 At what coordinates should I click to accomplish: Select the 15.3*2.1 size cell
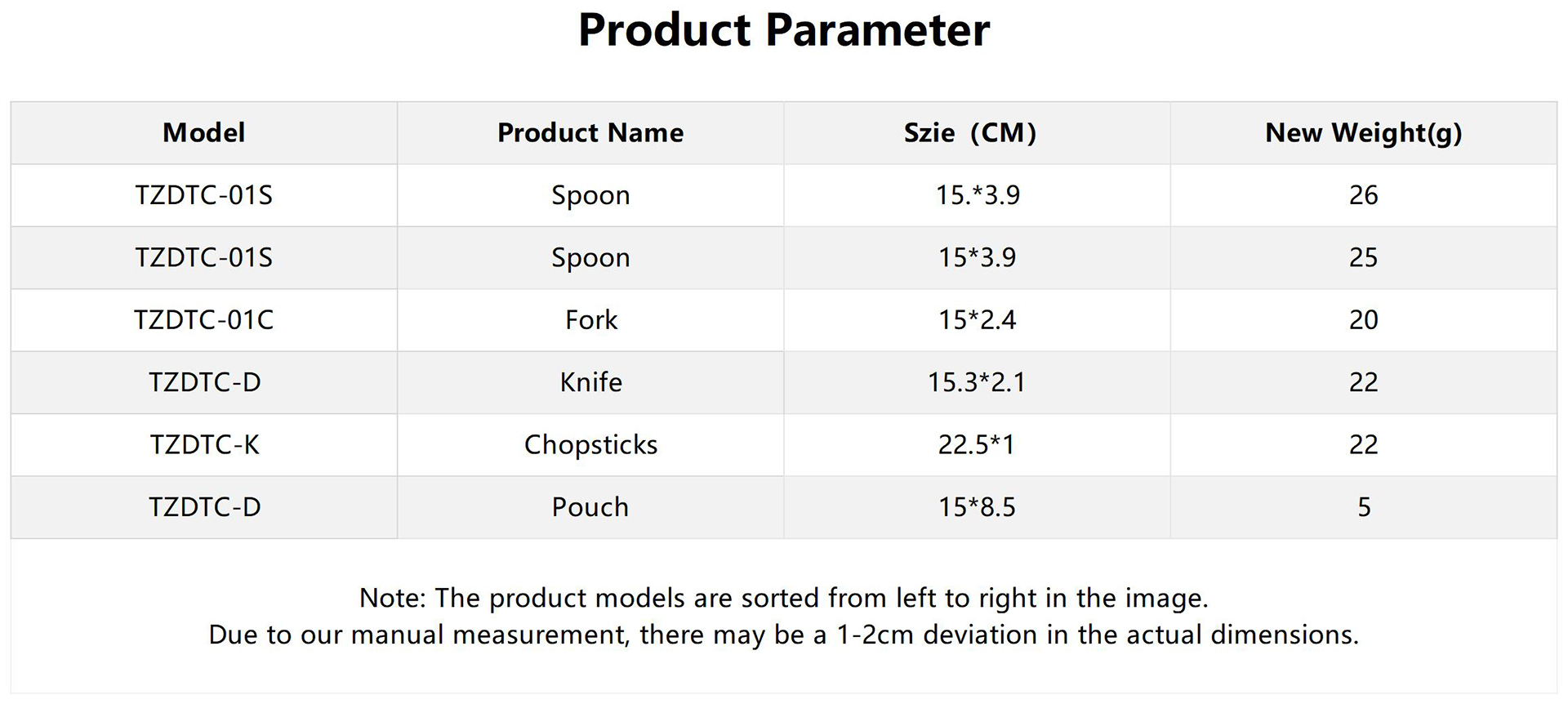click(977, 382)
